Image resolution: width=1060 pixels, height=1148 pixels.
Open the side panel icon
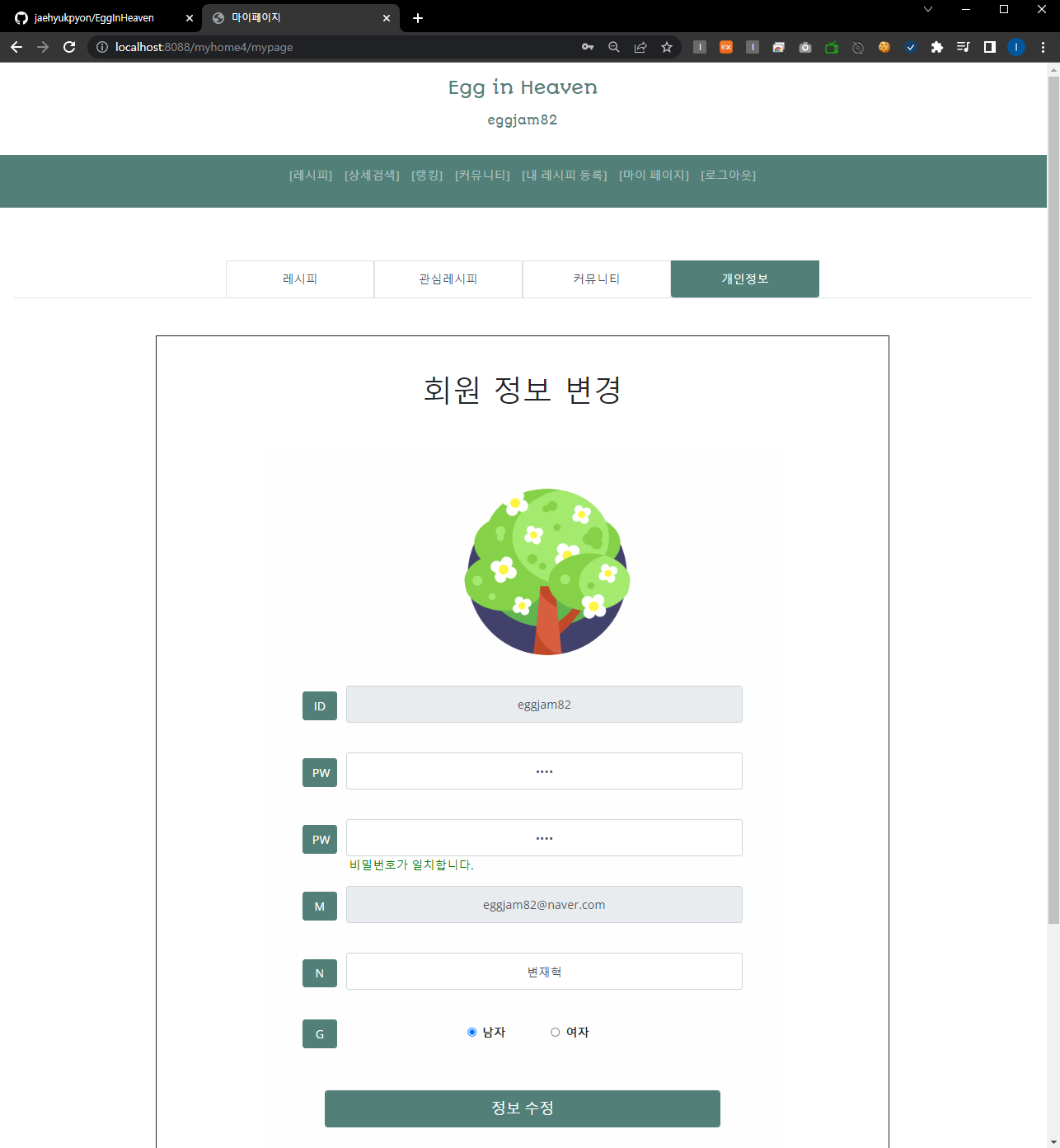[989, 47]
